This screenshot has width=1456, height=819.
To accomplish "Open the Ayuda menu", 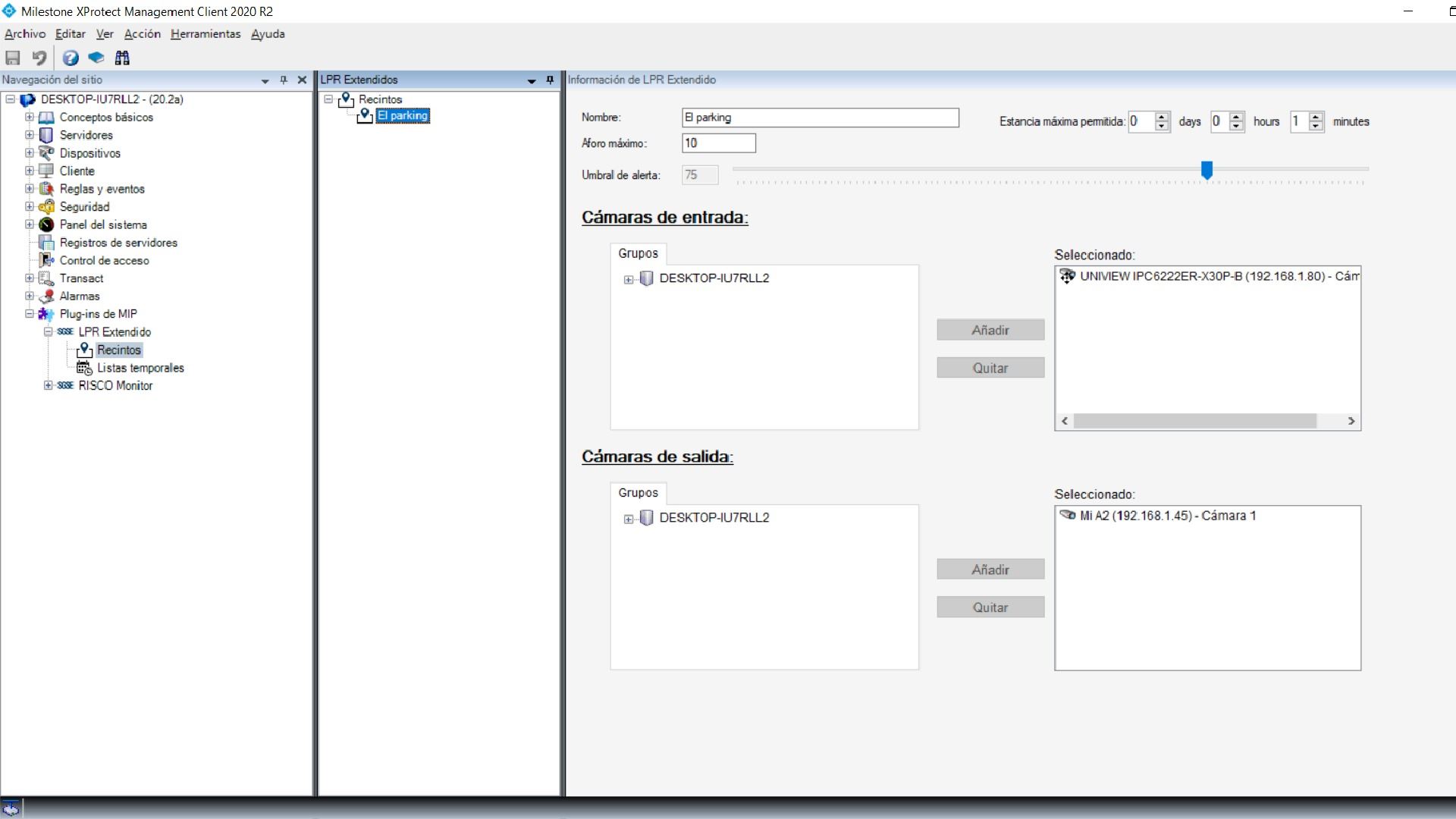I will tap(268, 34).
